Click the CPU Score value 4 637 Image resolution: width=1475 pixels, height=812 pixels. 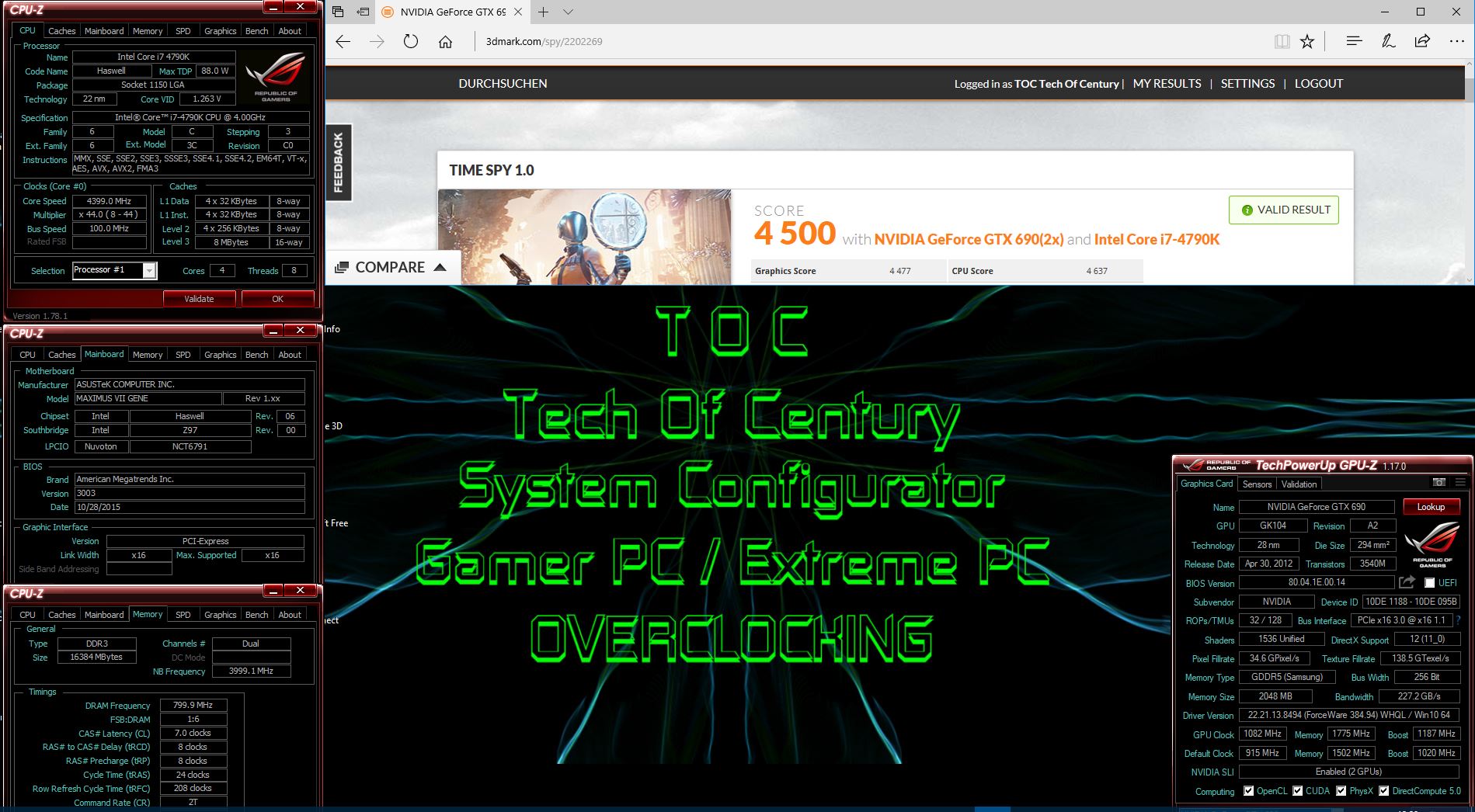coord(1097,271)
